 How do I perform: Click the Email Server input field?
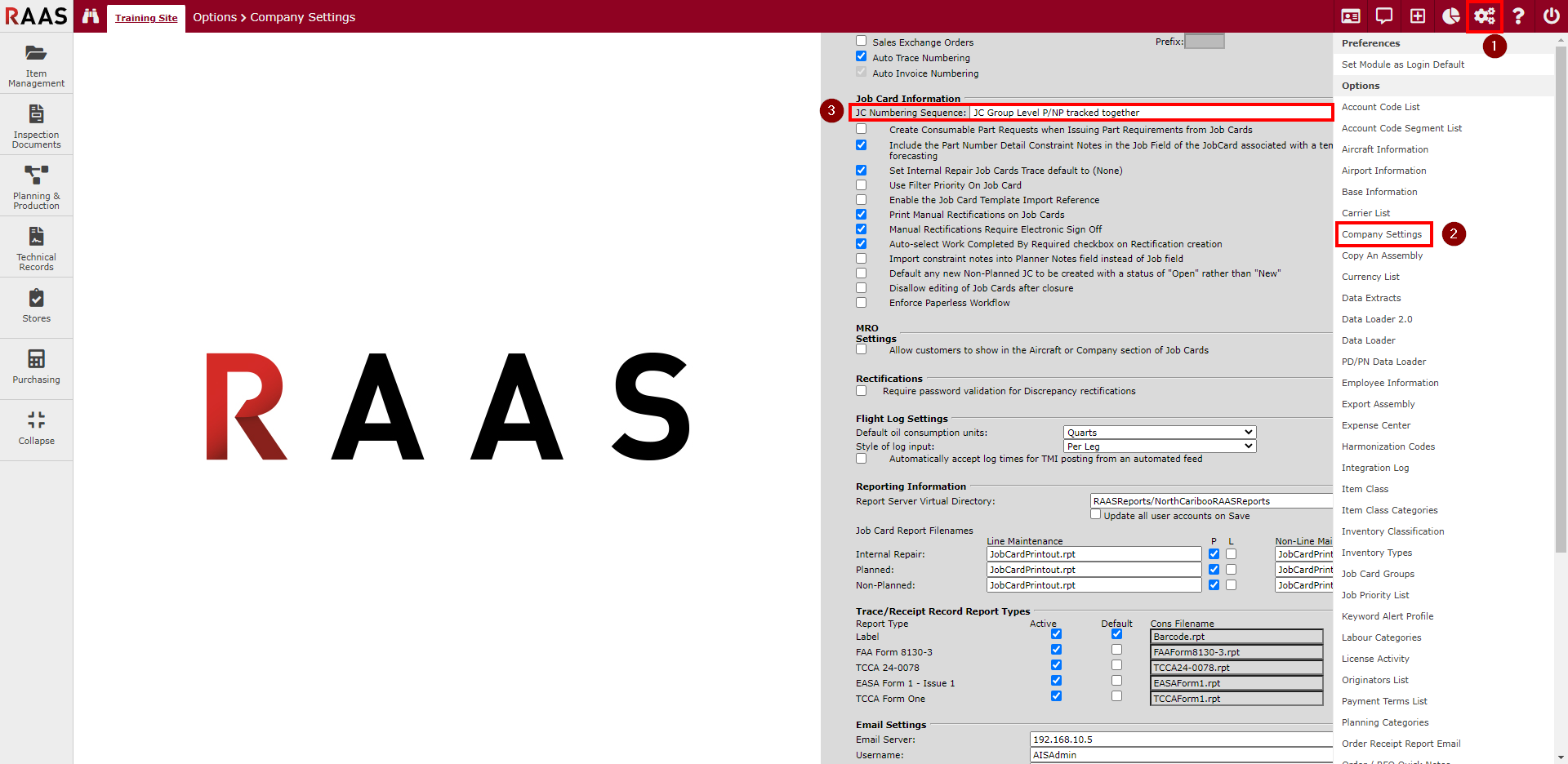[1180, 740]
